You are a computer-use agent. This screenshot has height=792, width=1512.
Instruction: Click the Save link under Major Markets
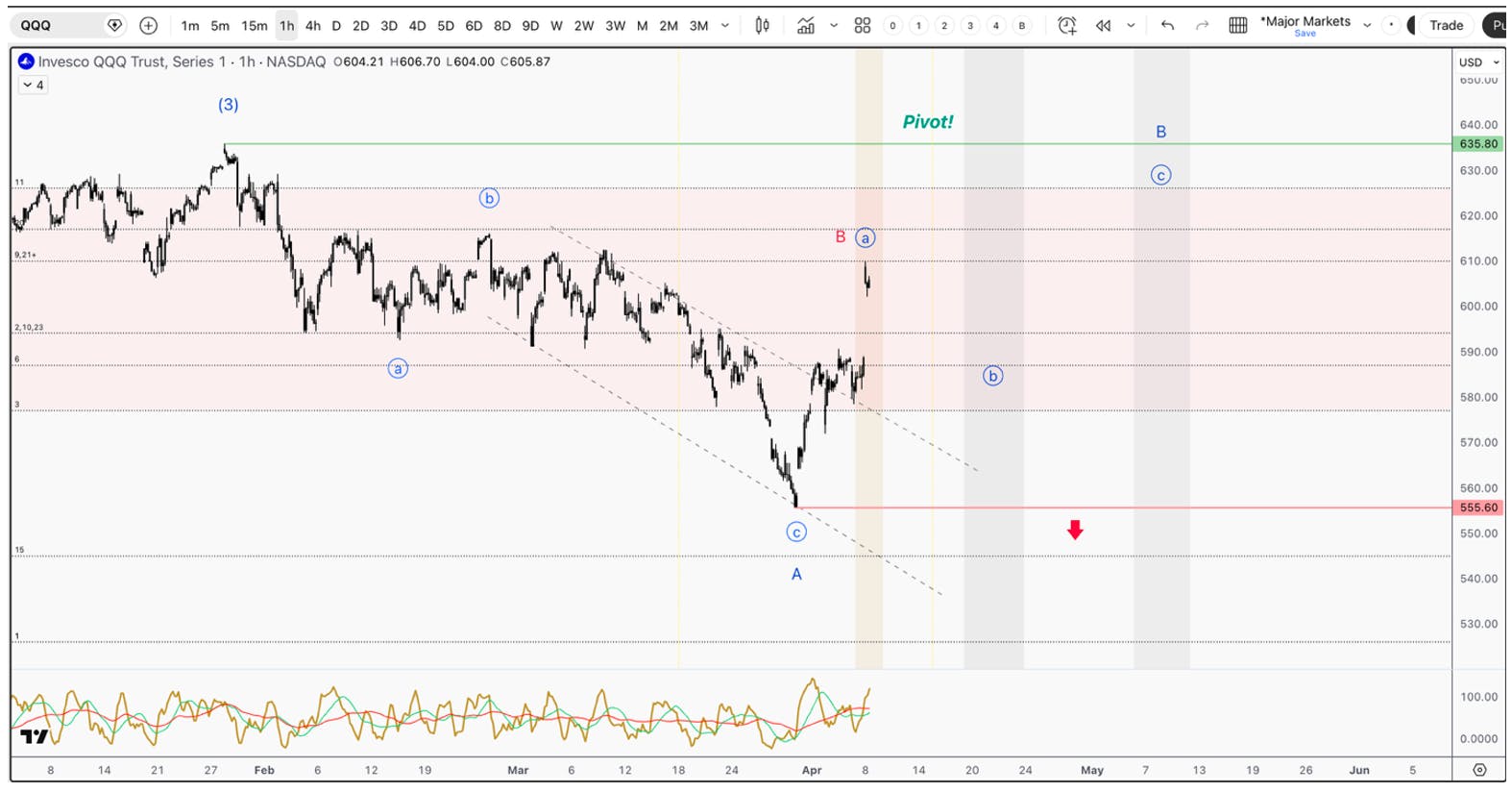1305,34
